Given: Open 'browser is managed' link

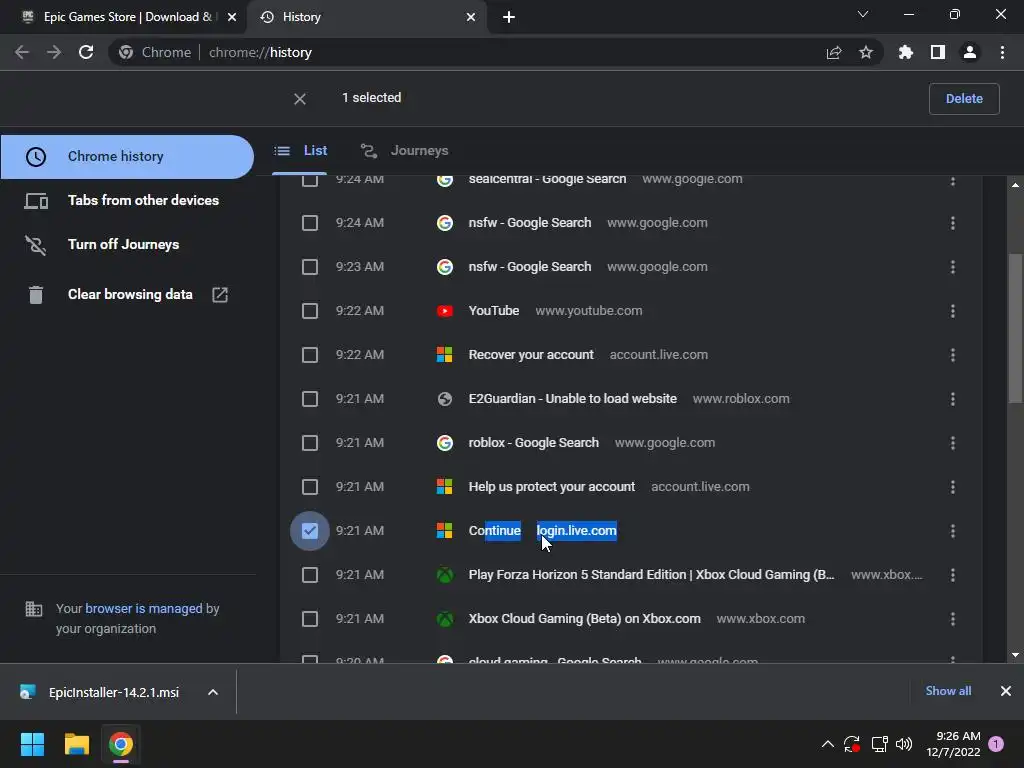Looking at the screenshot, I should 144,609.
